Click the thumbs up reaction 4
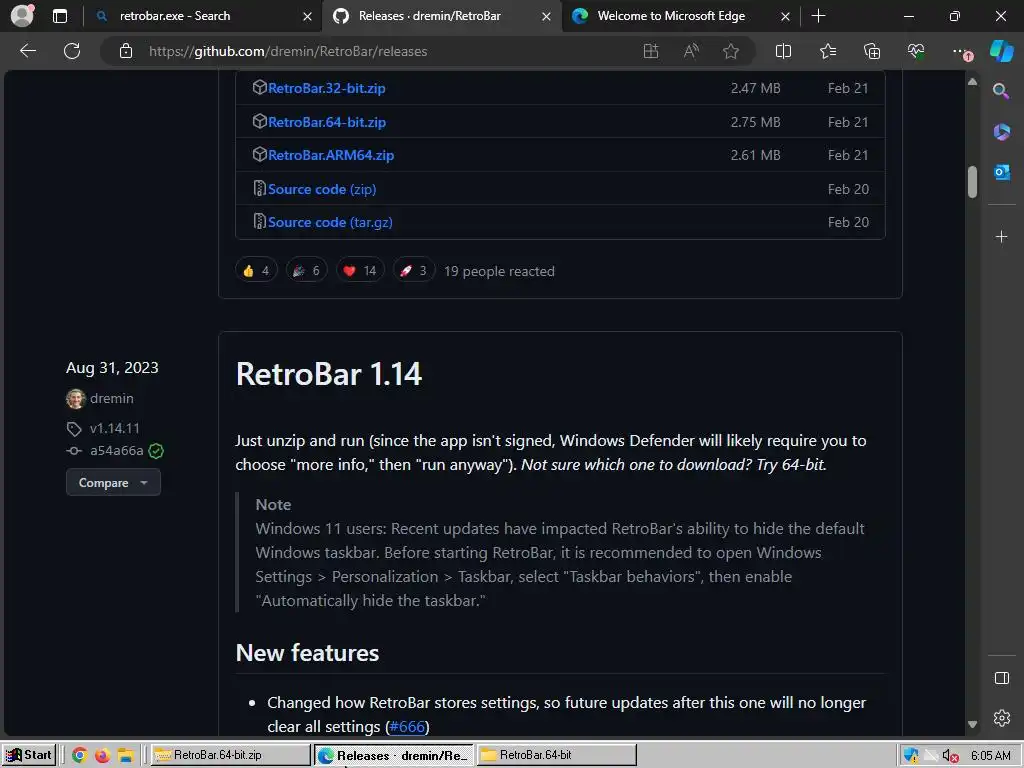Screen dimensions: 1024x768 [256, 271]
